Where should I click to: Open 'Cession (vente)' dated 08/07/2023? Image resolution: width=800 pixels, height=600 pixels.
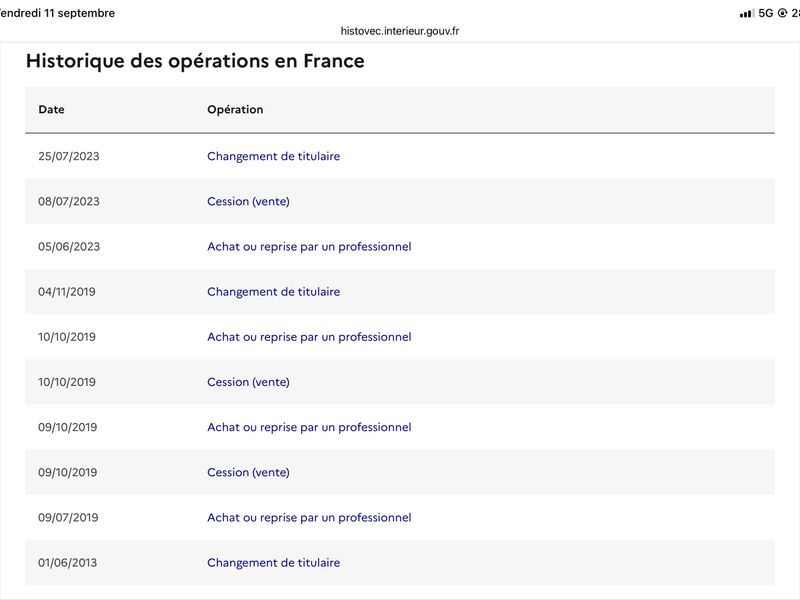[248, 202]
